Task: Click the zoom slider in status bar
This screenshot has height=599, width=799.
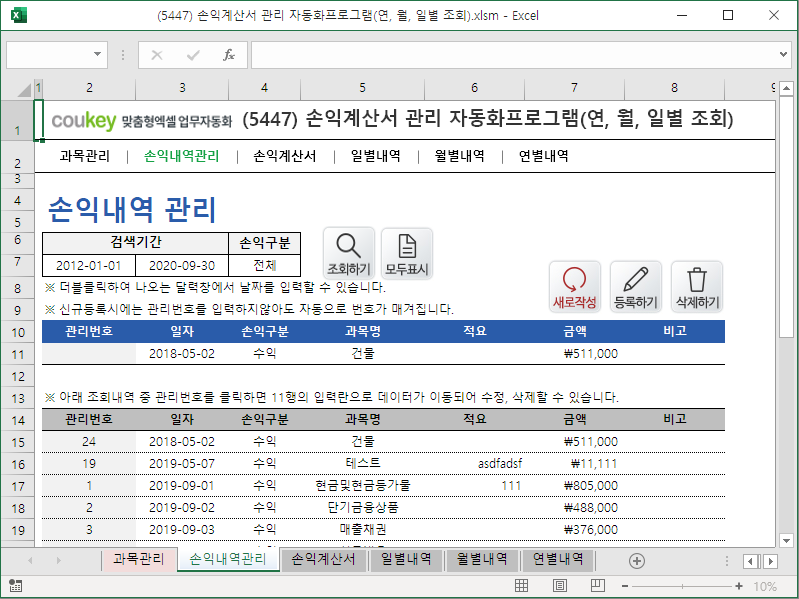Action: pos(682,586)
